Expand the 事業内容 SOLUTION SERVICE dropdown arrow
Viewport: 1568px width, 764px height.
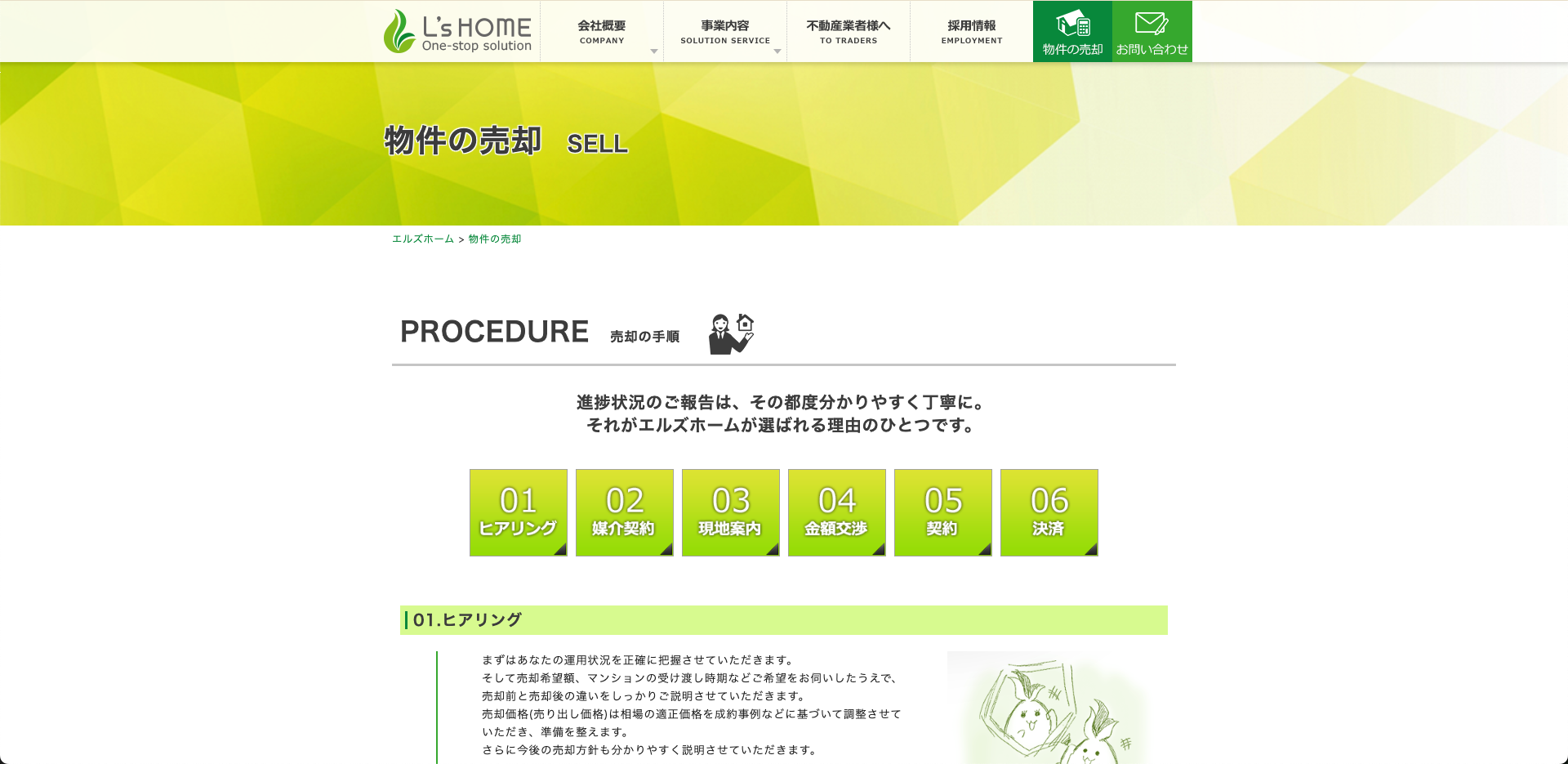tap(777, 51)
